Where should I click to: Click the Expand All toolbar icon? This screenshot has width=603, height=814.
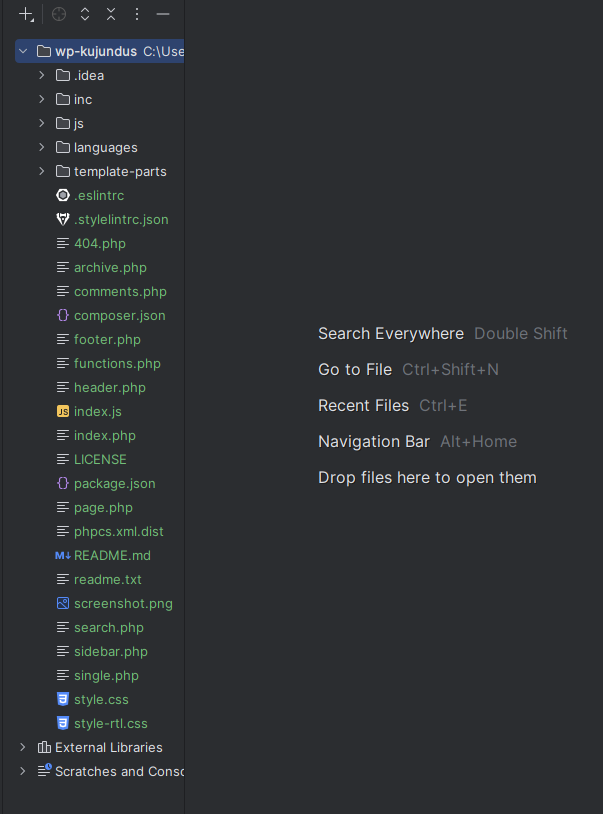point(85,14)
